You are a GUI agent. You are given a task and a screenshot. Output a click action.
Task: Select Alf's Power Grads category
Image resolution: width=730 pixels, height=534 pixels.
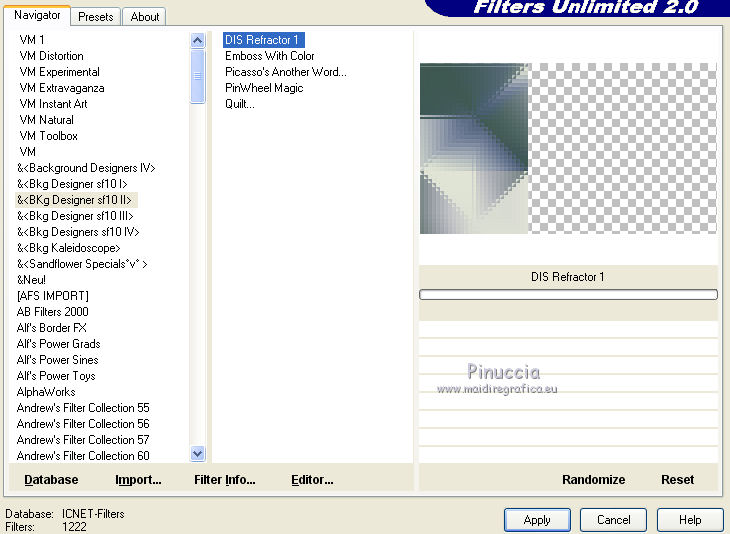click(x=59, y=344)
